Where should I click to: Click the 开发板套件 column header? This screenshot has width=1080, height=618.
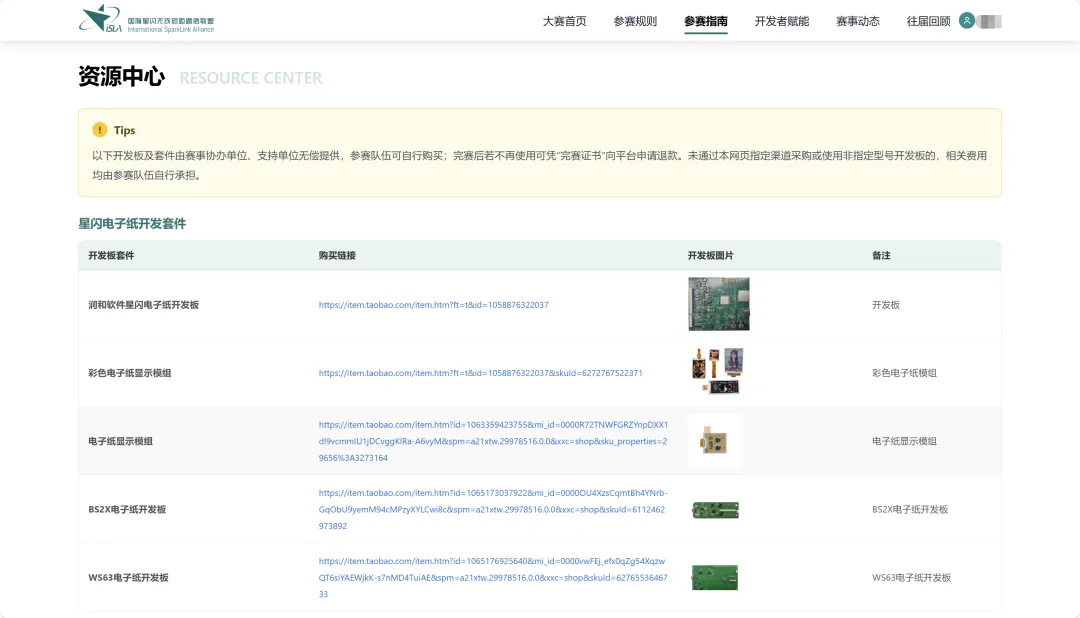(111, 256)
